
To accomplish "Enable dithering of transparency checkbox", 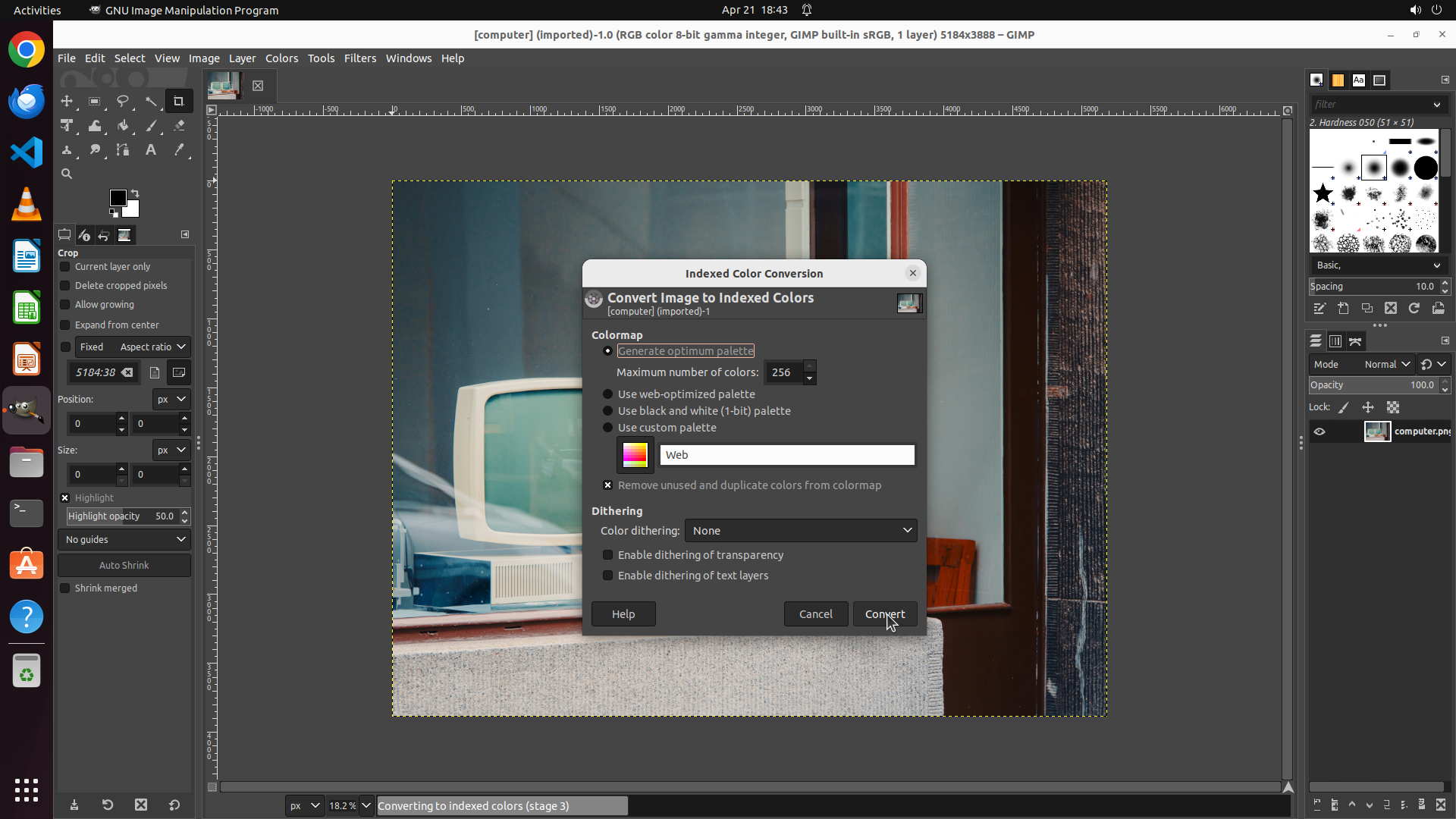I will click(x=607, y=555).
